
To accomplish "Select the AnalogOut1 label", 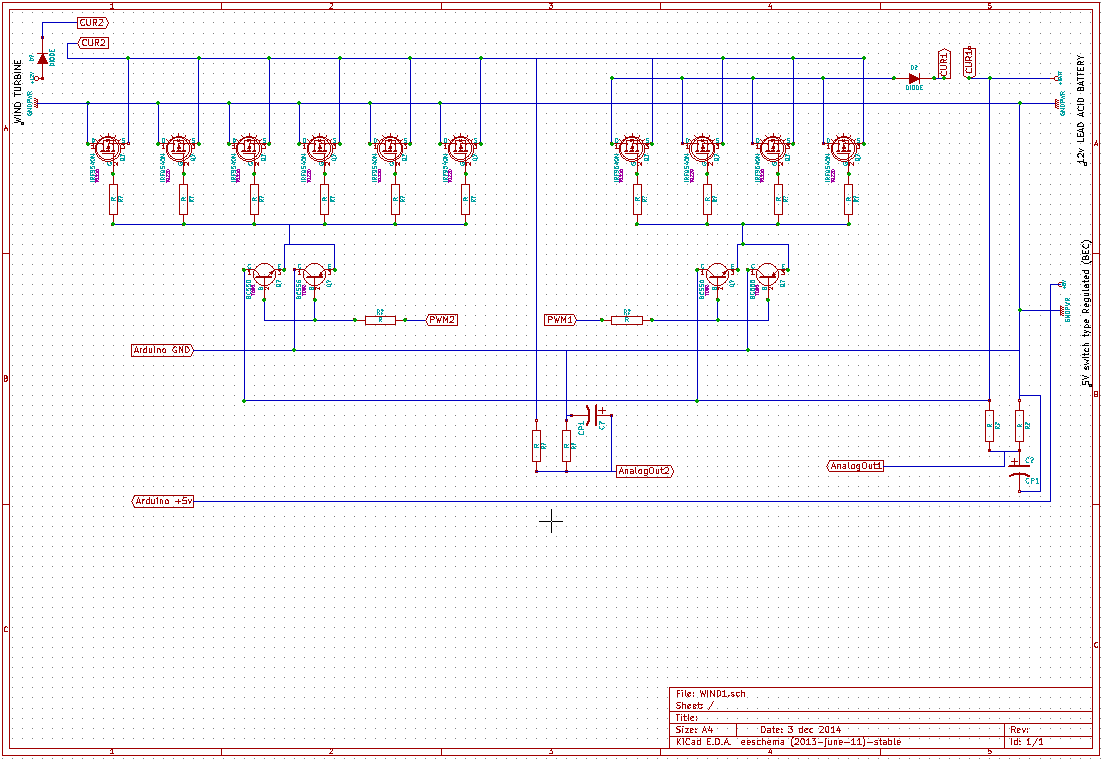I will [856, 465].
